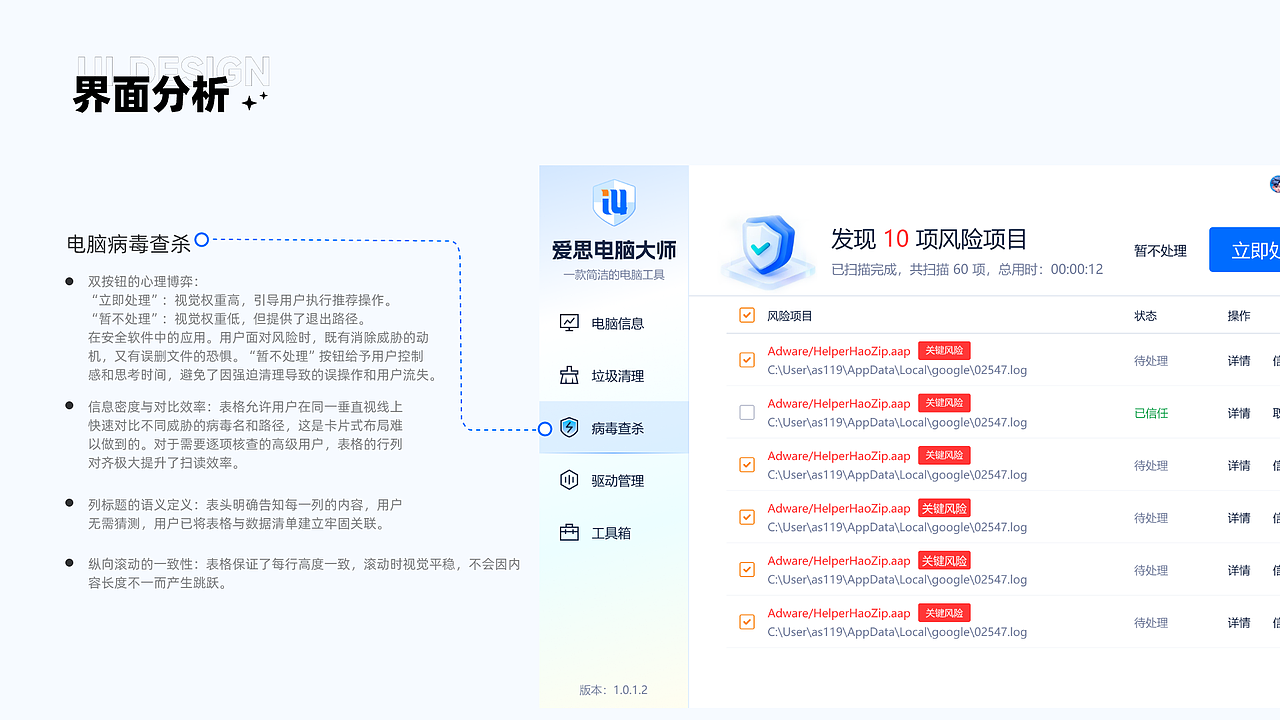Click the red 关键风险 risk tag
Screen dimensions: 1280x720
[x=943, y=350]
